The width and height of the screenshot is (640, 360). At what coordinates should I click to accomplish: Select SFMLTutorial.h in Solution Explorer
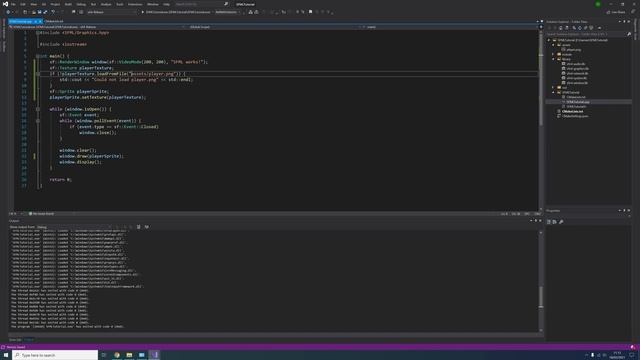pos(576,107)
